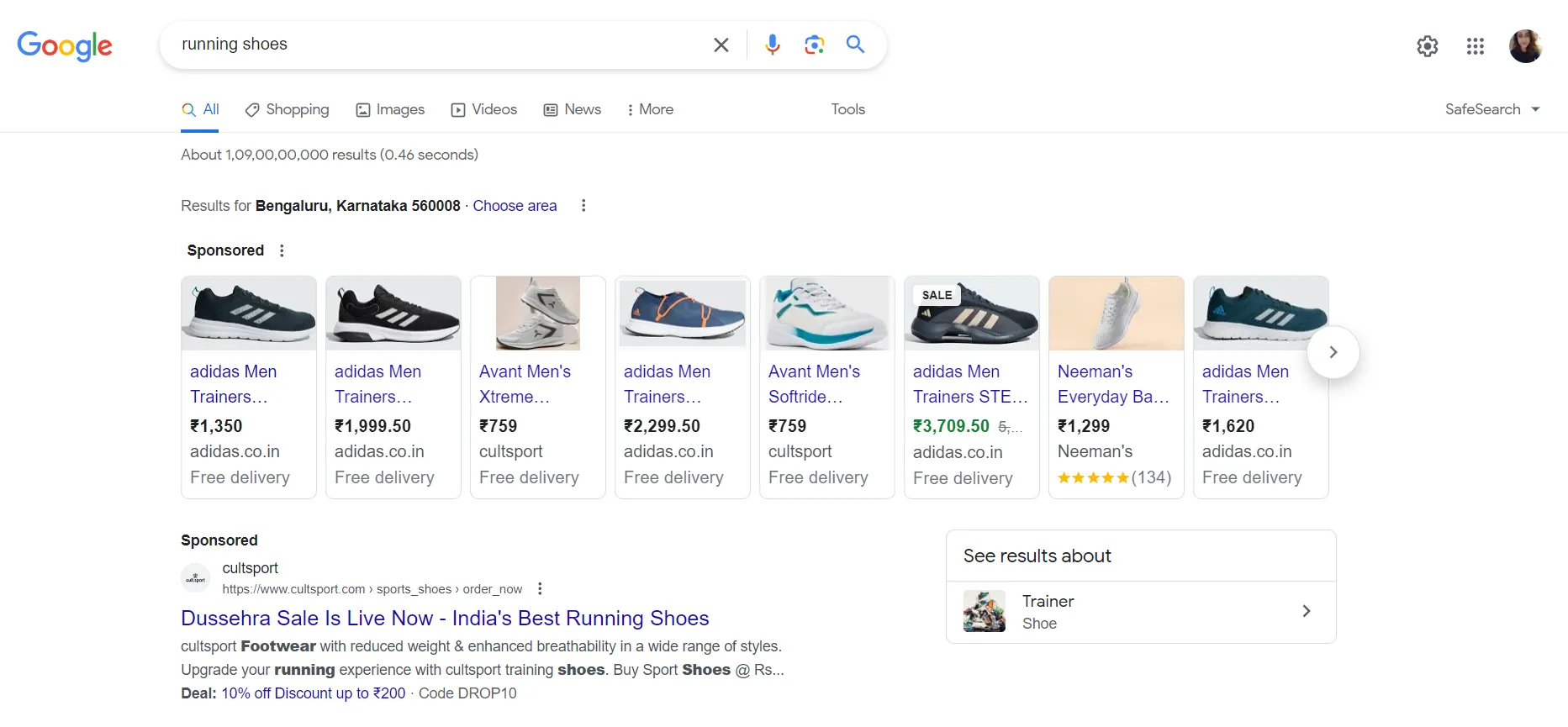1568x727 pixels.
Task: Open Neeman's Everyday shoe image
Action: [1117, 313]
